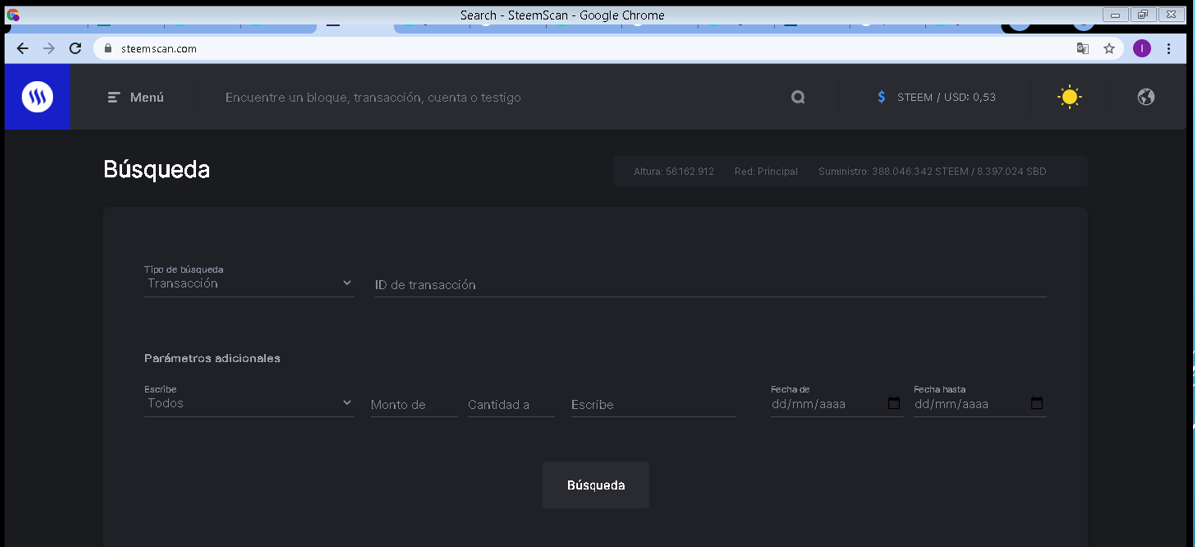1195x547 pixels.
Task: Click the Steem logo home icon
Action: pos(37,97)
